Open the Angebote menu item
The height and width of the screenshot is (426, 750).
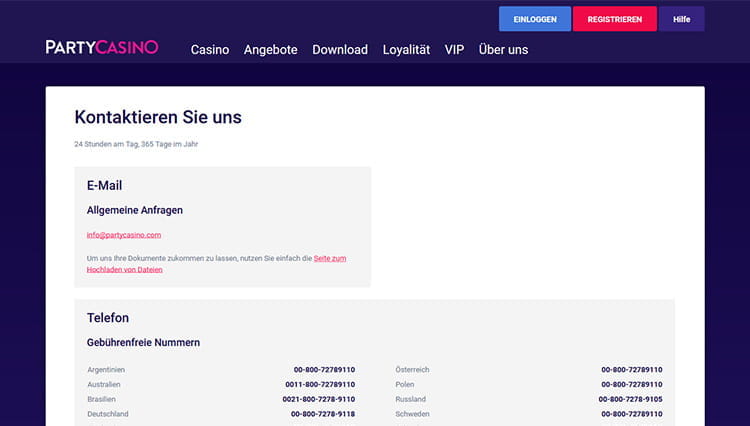coord(271,50)
